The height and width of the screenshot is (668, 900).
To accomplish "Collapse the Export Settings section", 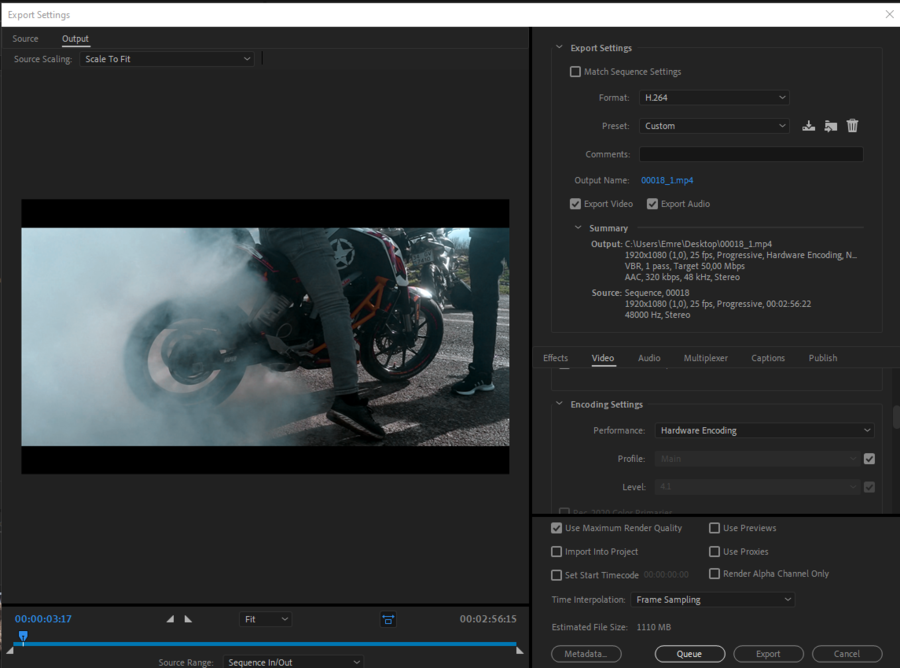I will (559, 48).
